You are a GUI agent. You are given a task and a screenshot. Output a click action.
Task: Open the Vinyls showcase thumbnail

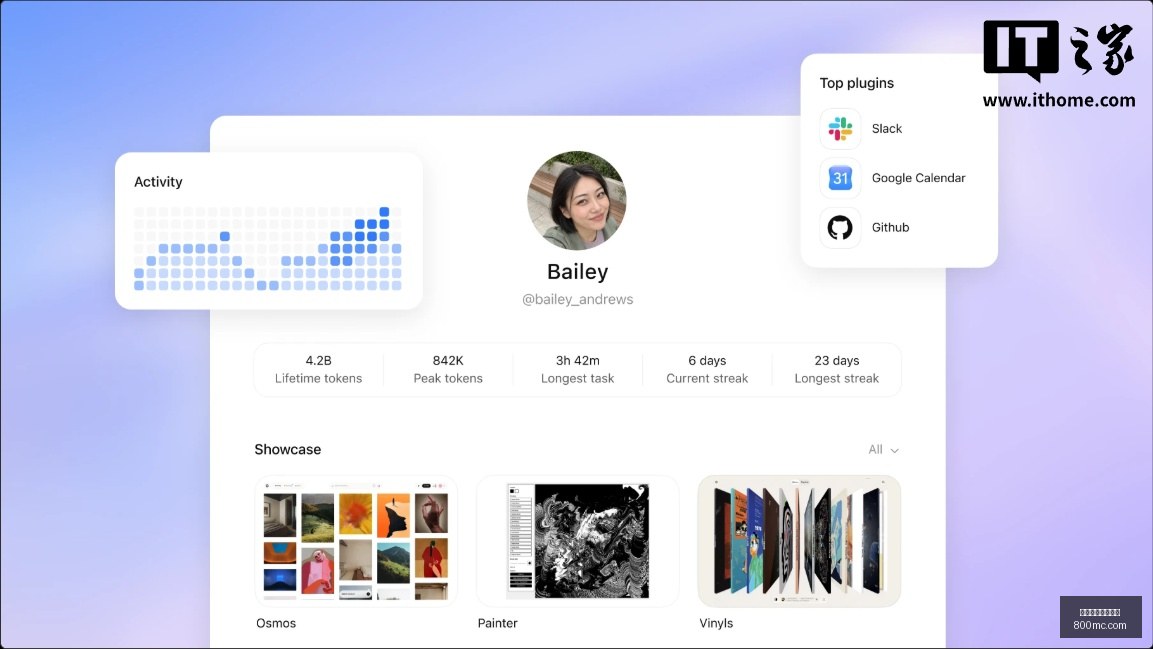pyautogui.click(x=799, y=541)
